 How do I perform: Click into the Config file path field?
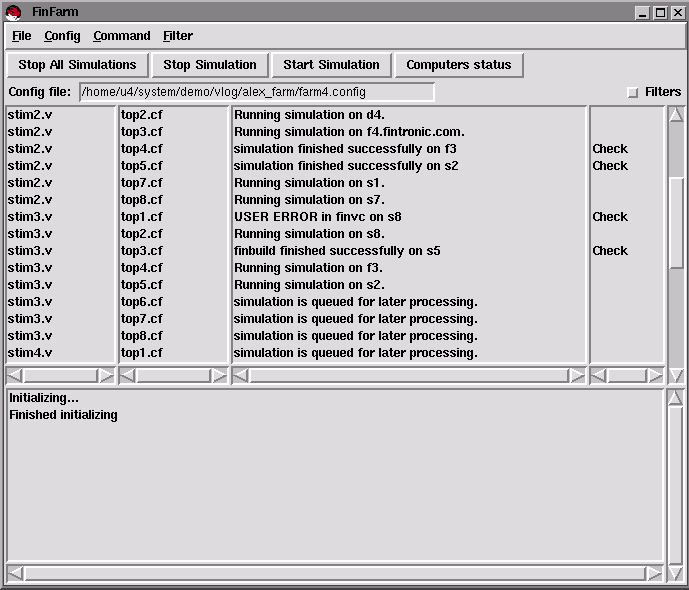click(256, 92)
